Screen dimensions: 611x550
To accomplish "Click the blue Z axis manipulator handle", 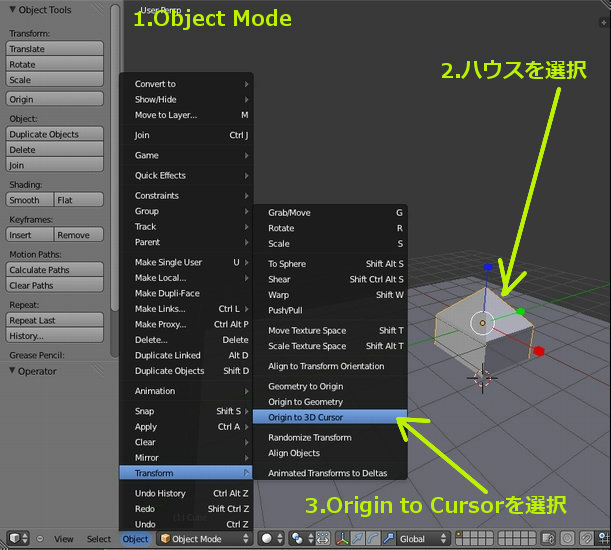I will coord(488,267).
